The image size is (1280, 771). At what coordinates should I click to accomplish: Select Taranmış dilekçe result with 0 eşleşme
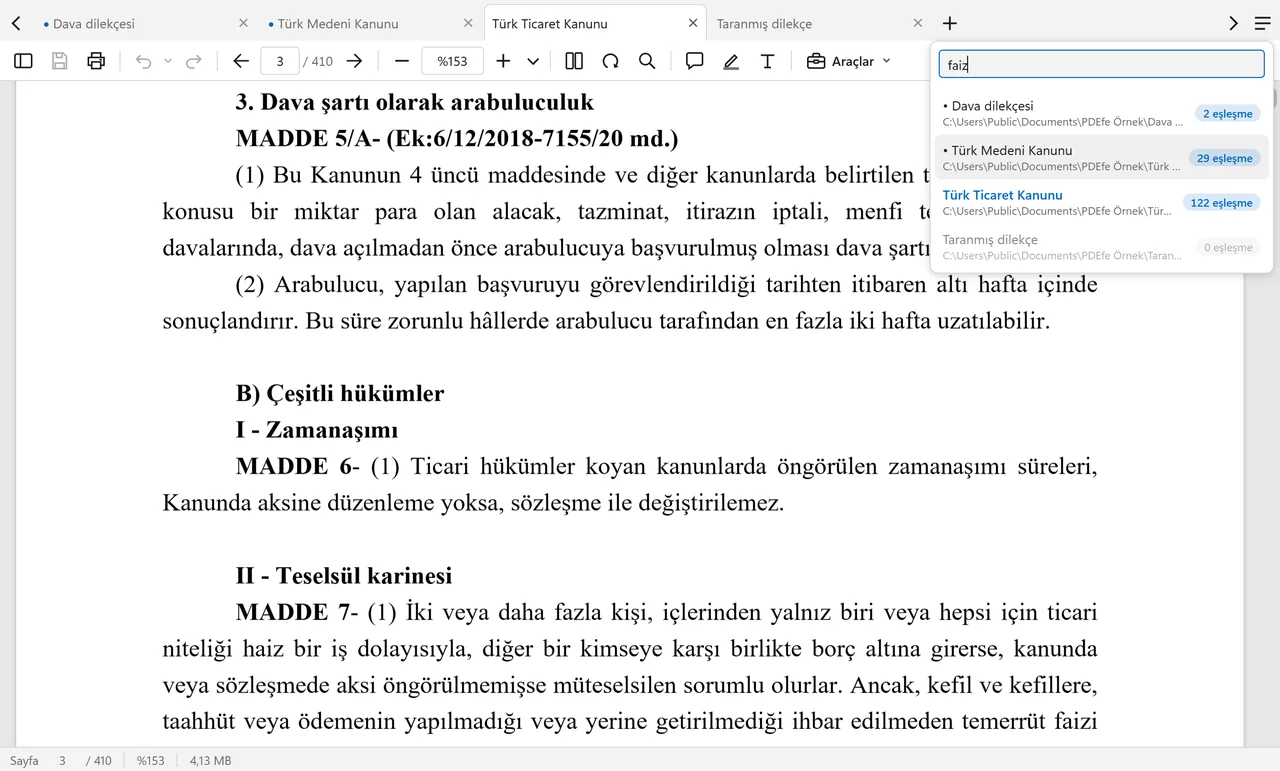1101,247
